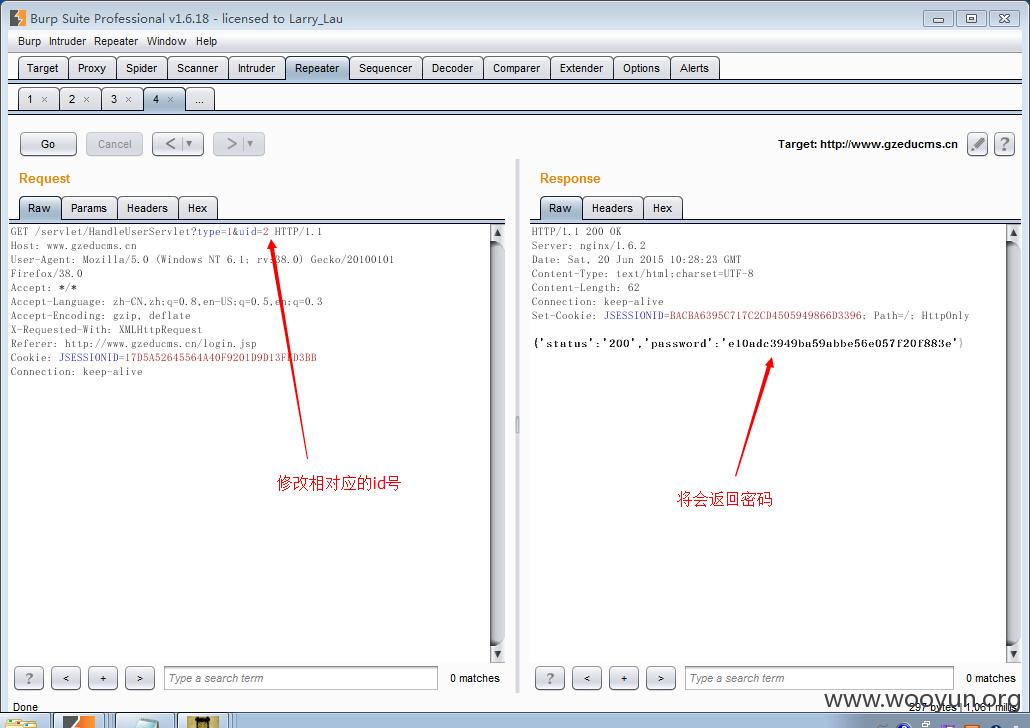This screenshot has width=1030, height=728.
Task: Click the uid=2 parameter in request line
Action: point(254,231)
